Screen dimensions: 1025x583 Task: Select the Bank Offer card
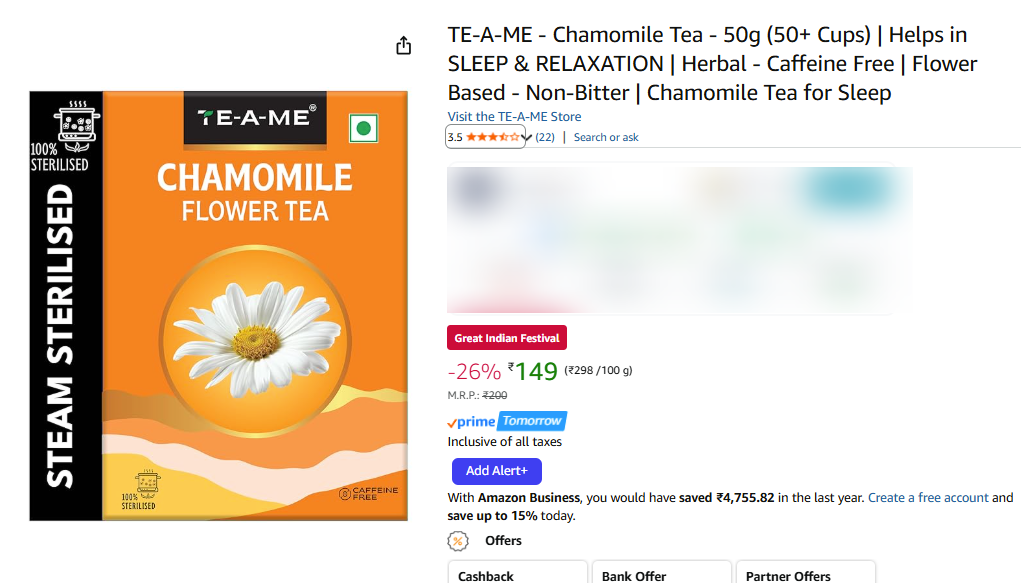(661, 574)
